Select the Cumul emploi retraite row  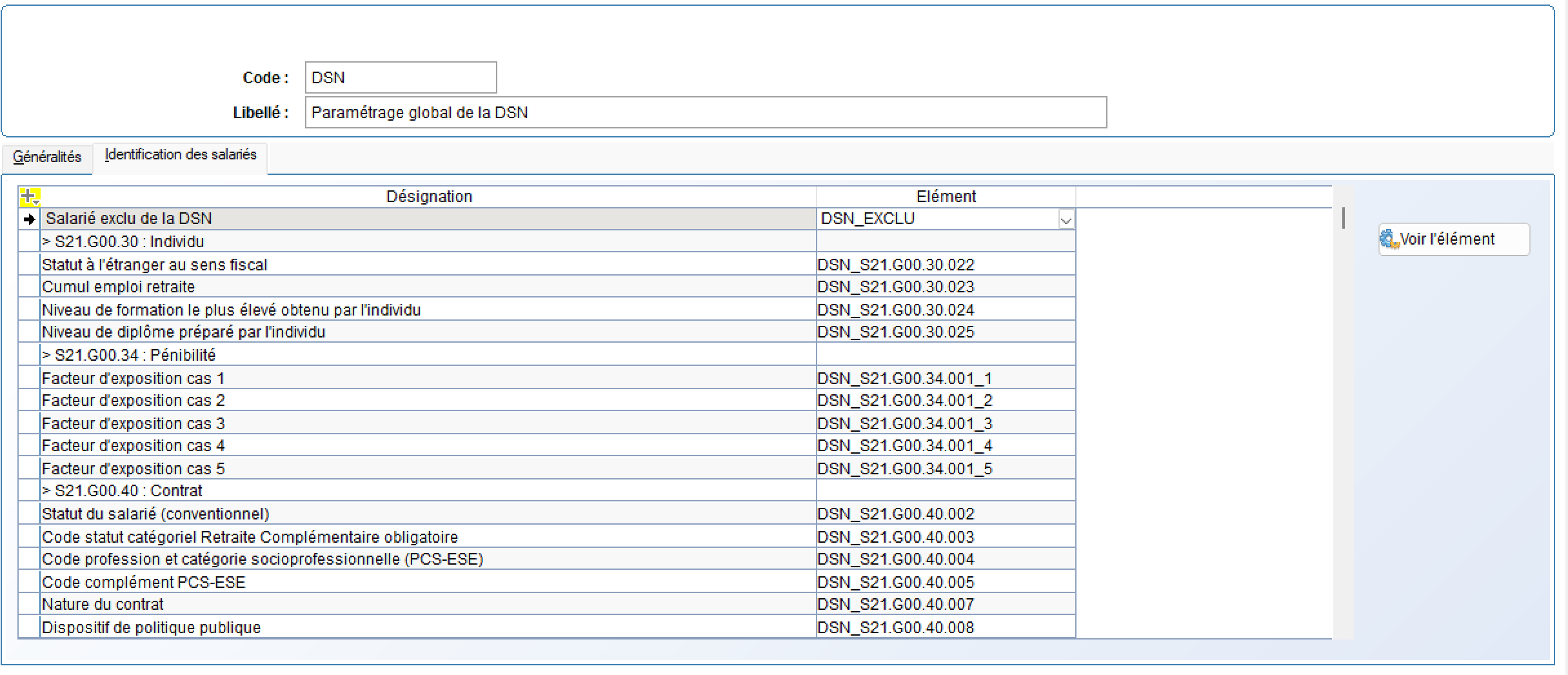pos(258,287)
